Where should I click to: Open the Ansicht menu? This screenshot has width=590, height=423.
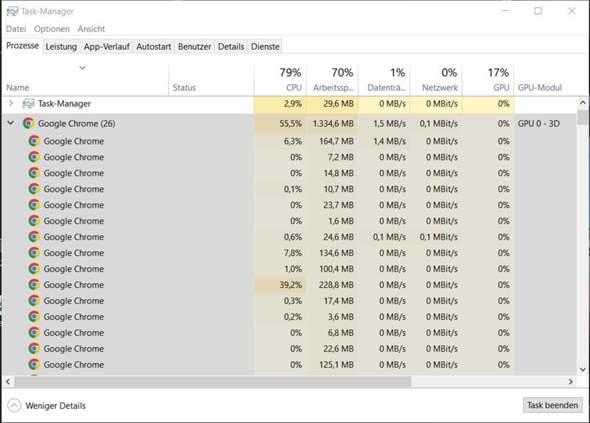91,29
